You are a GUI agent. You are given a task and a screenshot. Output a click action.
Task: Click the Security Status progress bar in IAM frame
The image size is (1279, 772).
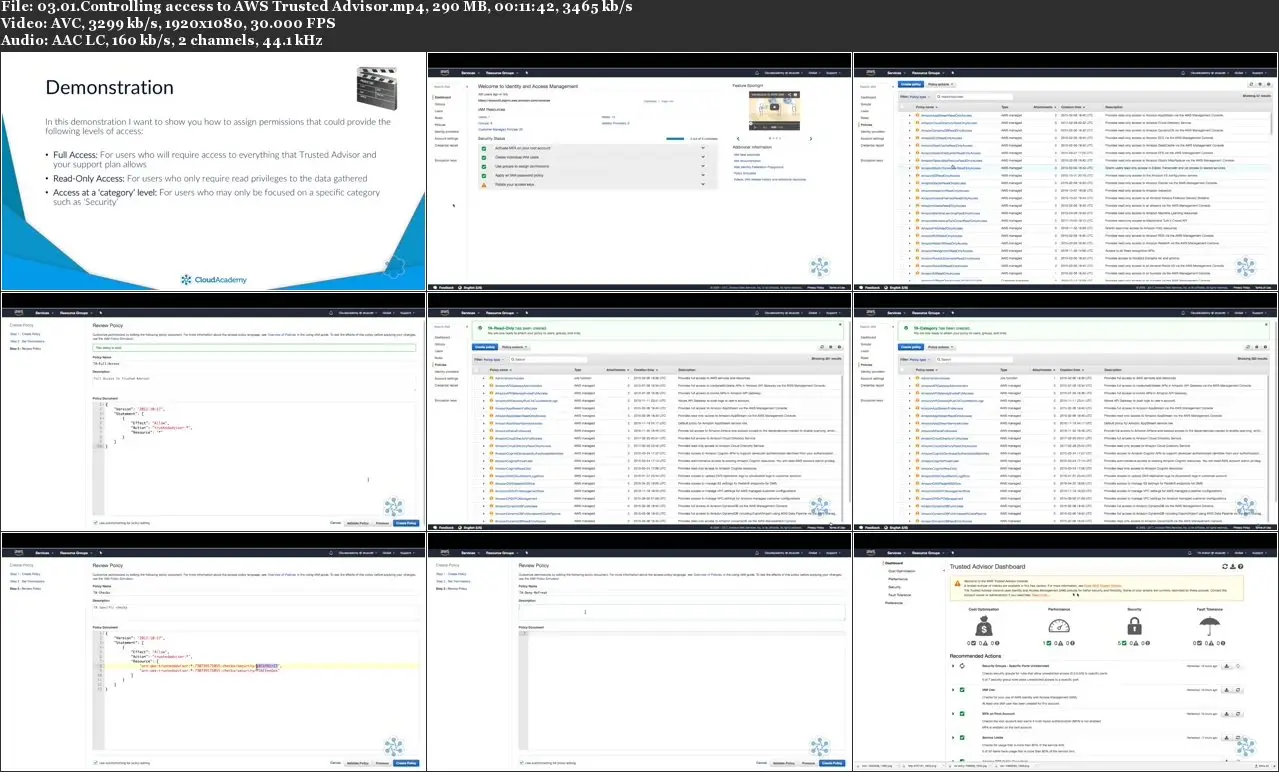tap(675, 138)
